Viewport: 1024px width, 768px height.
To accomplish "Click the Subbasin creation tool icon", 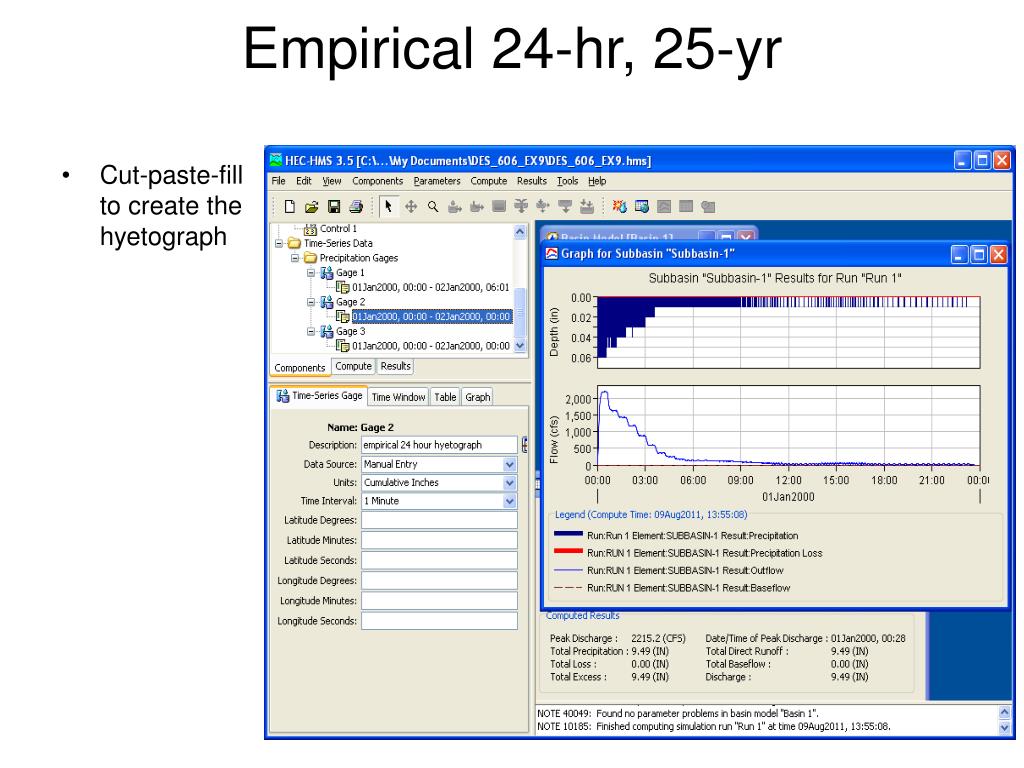I will 455,207.
